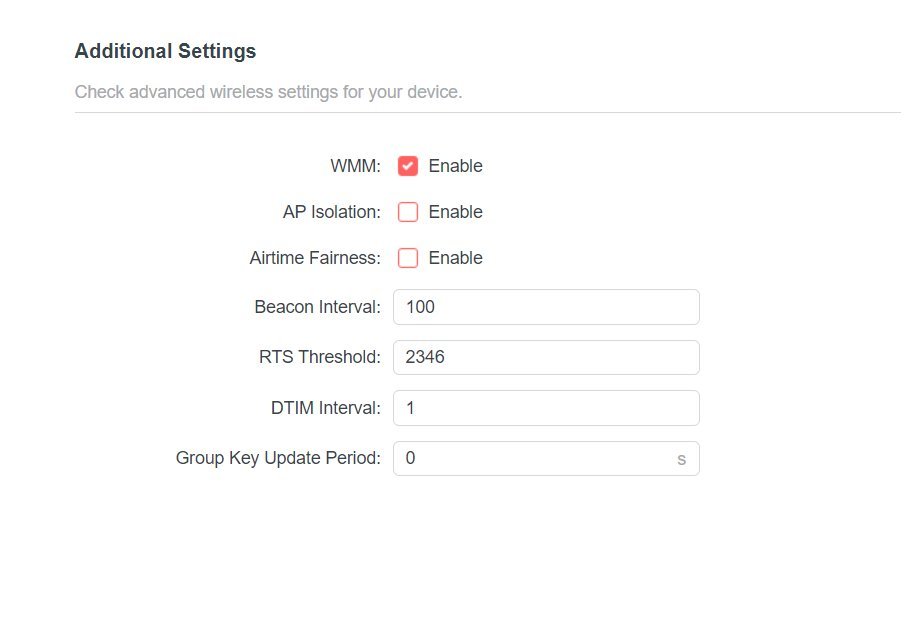Click the Beacon Interval label
The height and width of the screenshot is (620, 918).
[318, 307]
